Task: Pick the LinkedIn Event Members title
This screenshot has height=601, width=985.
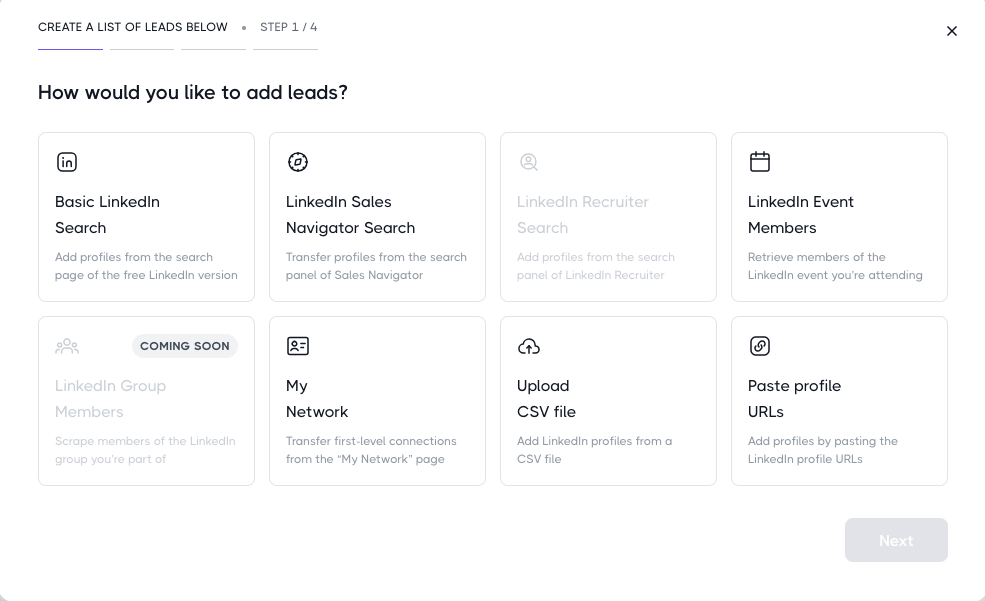Action: click(800, 214)
